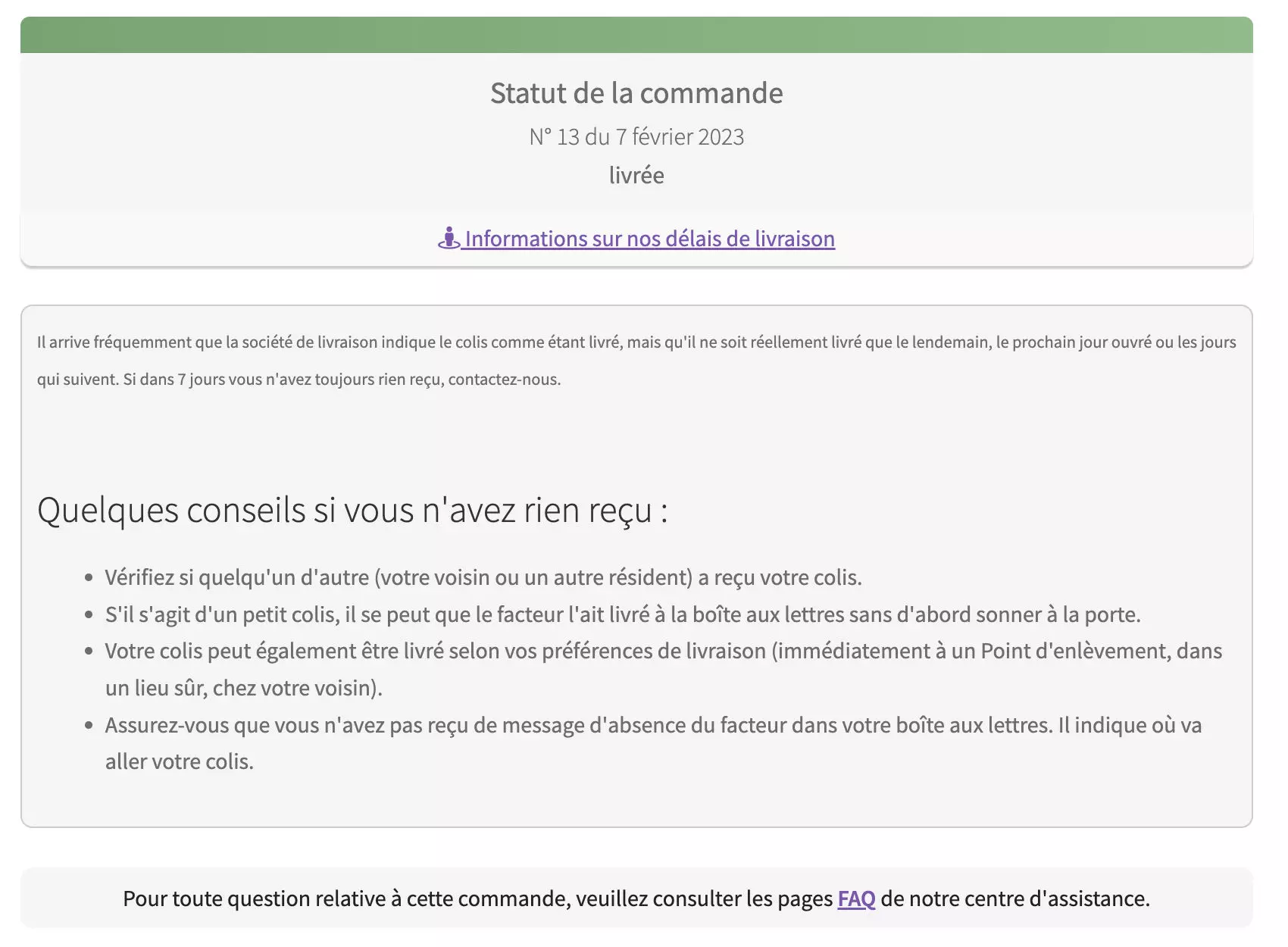Open the FAQ link
Image resolution: width=1288 pixels, height=947 pixels.
[x=856, y=899]
